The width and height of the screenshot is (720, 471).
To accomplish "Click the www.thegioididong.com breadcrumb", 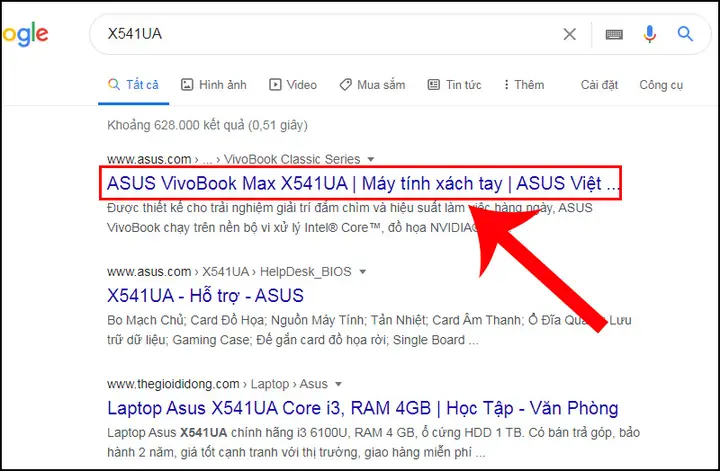I will [217, 384].
